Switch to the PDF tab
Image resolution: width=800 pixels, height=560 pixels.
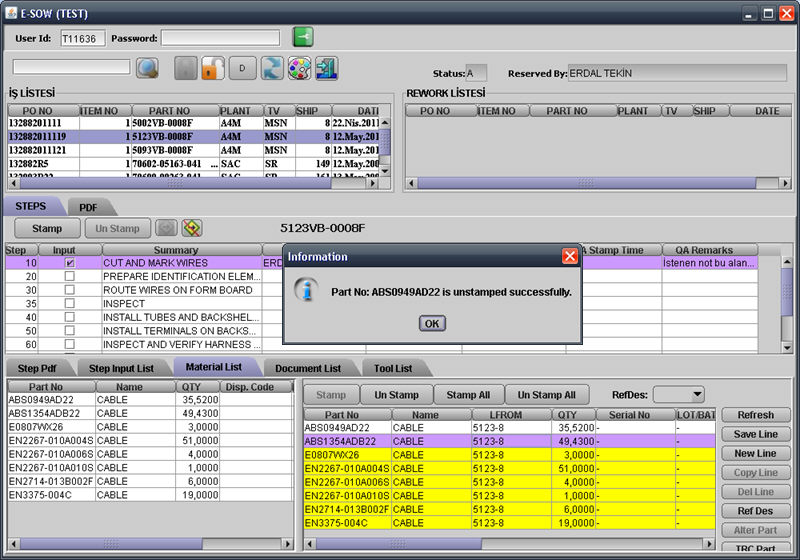[88, 207]
